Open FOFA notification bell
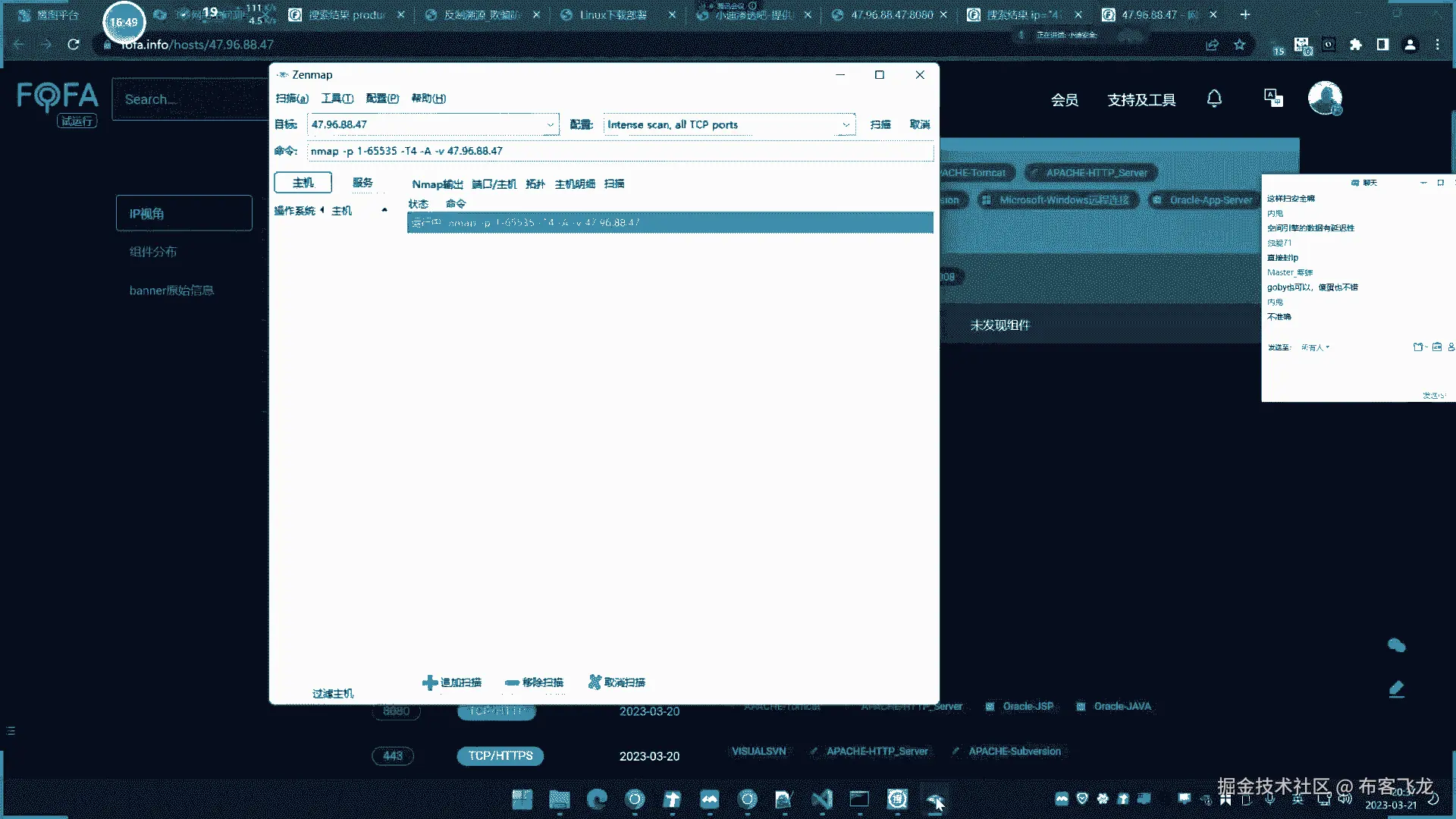 click(1214, 99)
